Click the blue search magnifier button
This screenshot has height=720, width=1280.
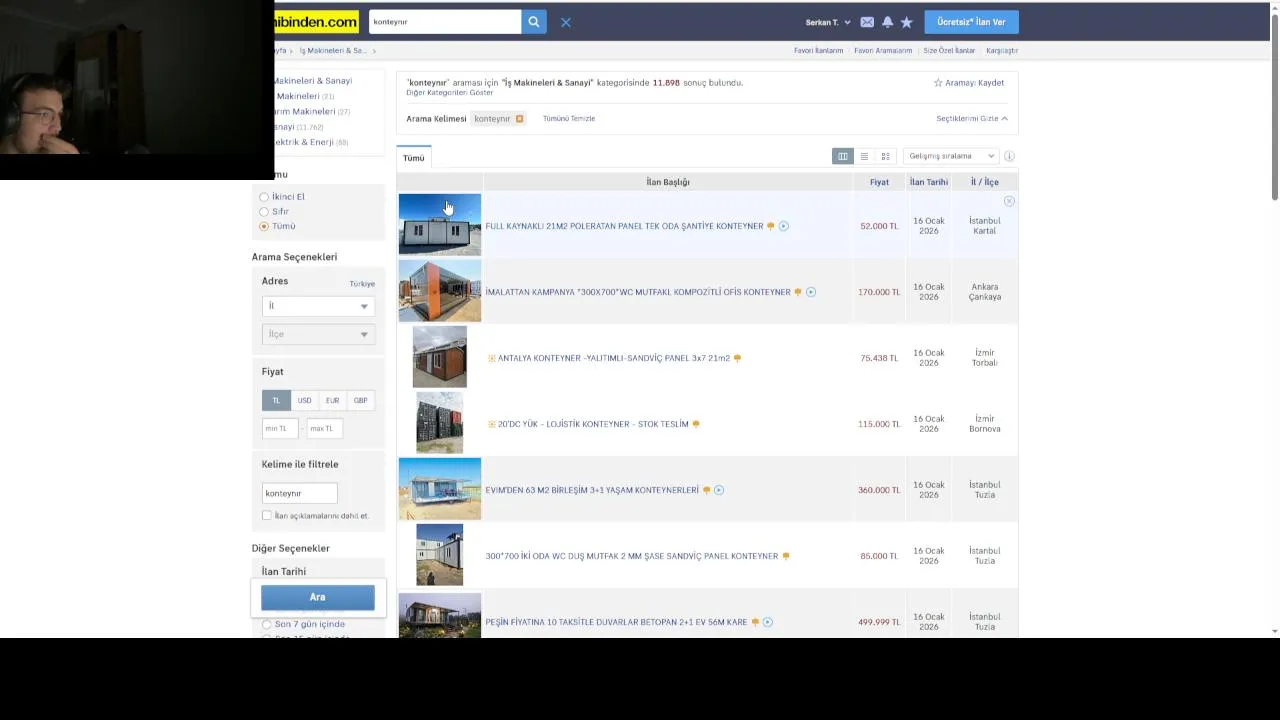pyautogui.click(x=534, y=22)
